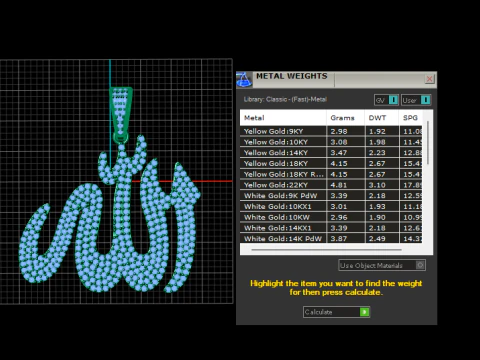Select the Yellow Gold:14KY row
The width and height of the screenshot is (480, 360).
coord(331,153)
